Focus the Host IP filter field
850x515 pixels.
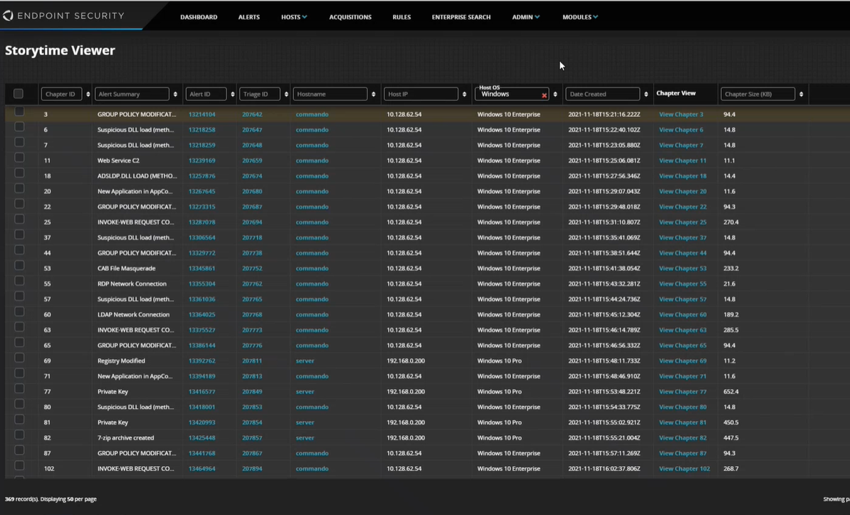click(x=421, y=94)
